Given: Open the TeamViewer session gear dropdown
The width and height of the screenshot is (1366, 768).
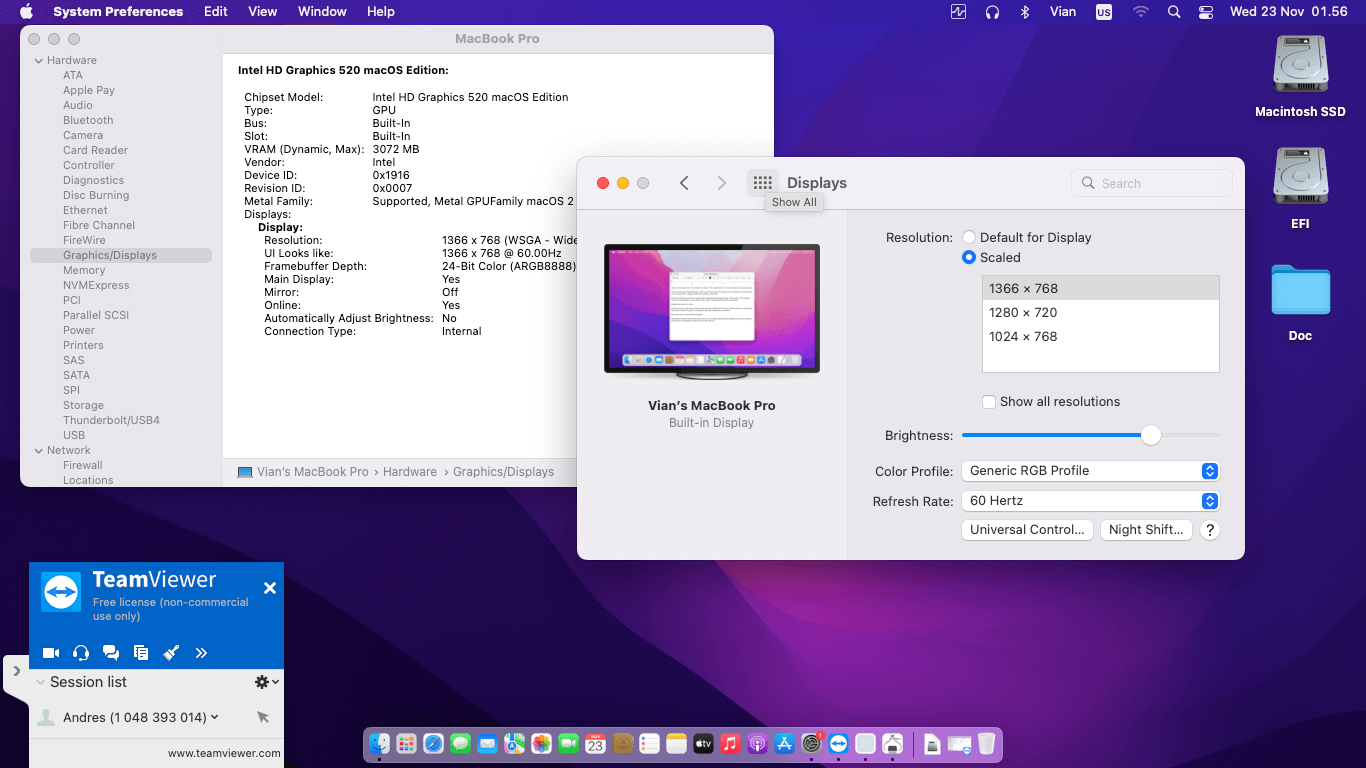Looking at the screenshot, I should click(266, 682).
